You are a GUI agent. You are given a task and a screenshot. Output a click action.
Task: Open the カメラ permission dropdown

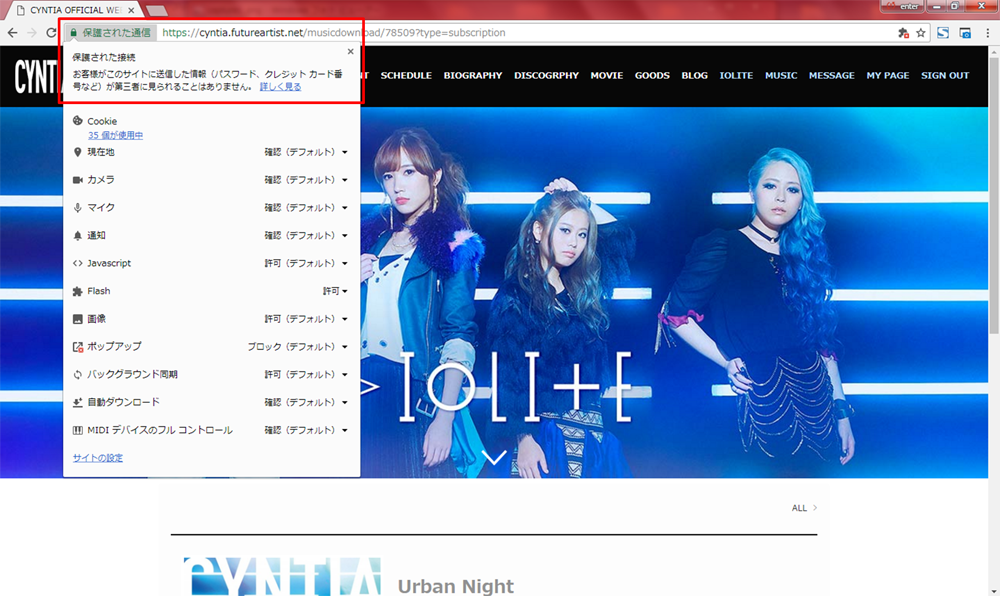306,180
